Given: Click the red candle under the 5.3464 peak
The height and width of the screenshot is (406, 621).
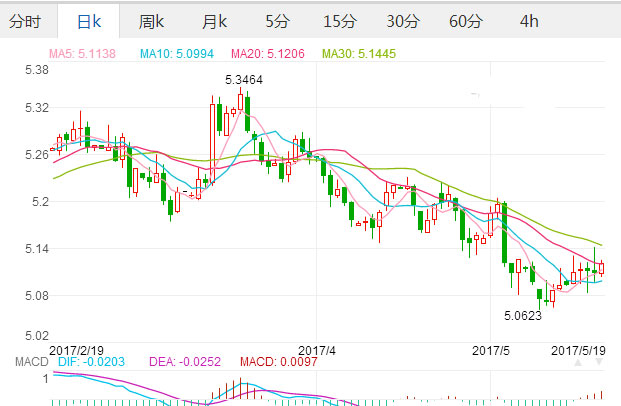Looking at the screenshot, I should click(x=240, y=102).
